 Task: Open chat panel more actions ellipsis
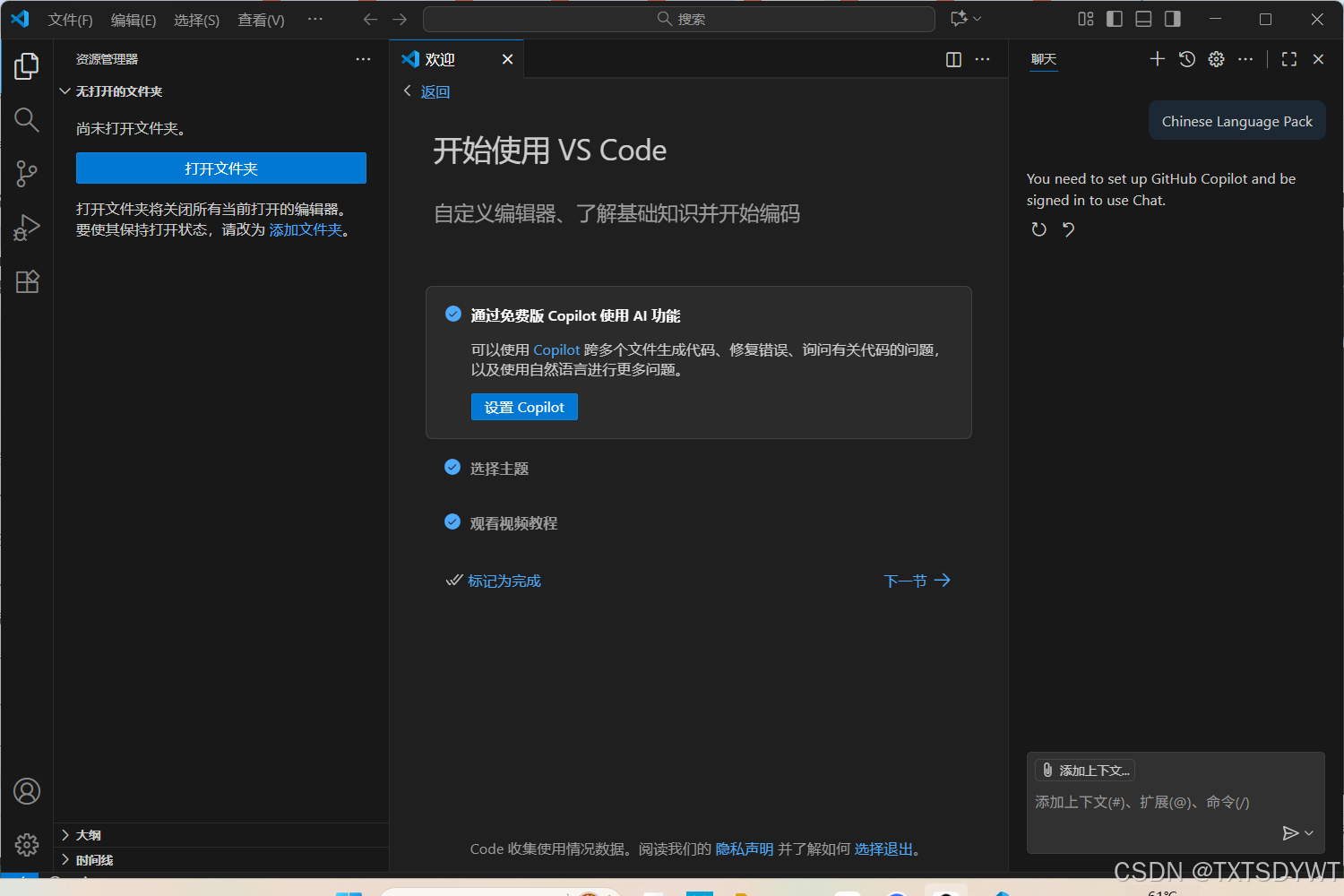[1245, 59]
